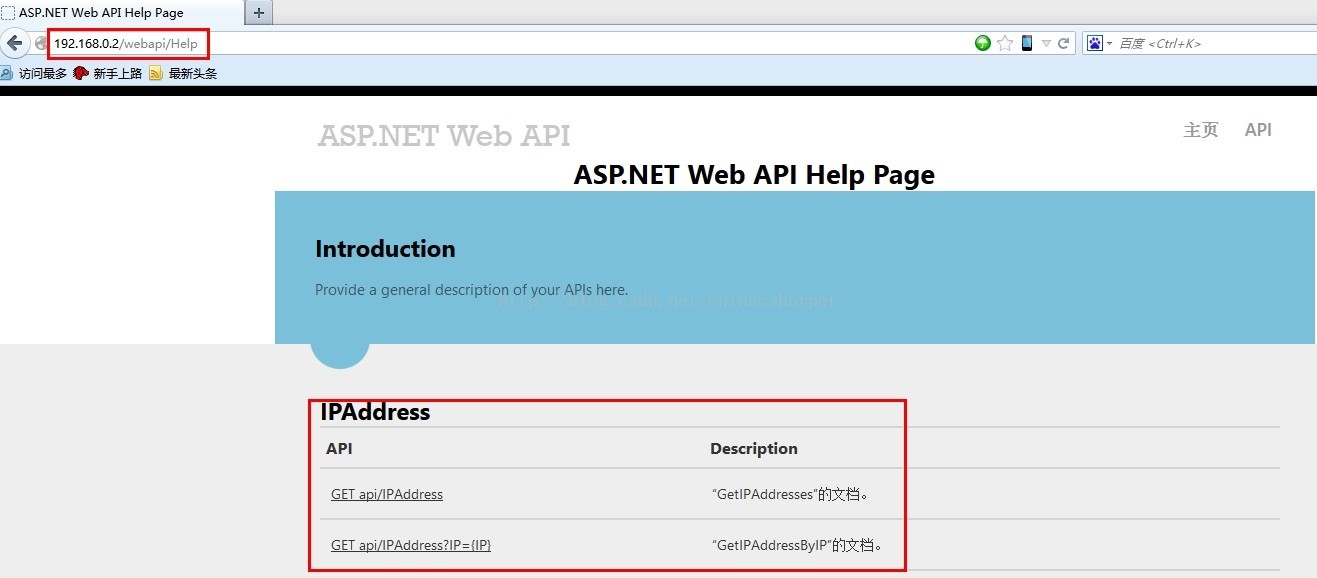The image size is (1317, 578).
Task: Click the Introduction heading
Action: tap(385, 249)
